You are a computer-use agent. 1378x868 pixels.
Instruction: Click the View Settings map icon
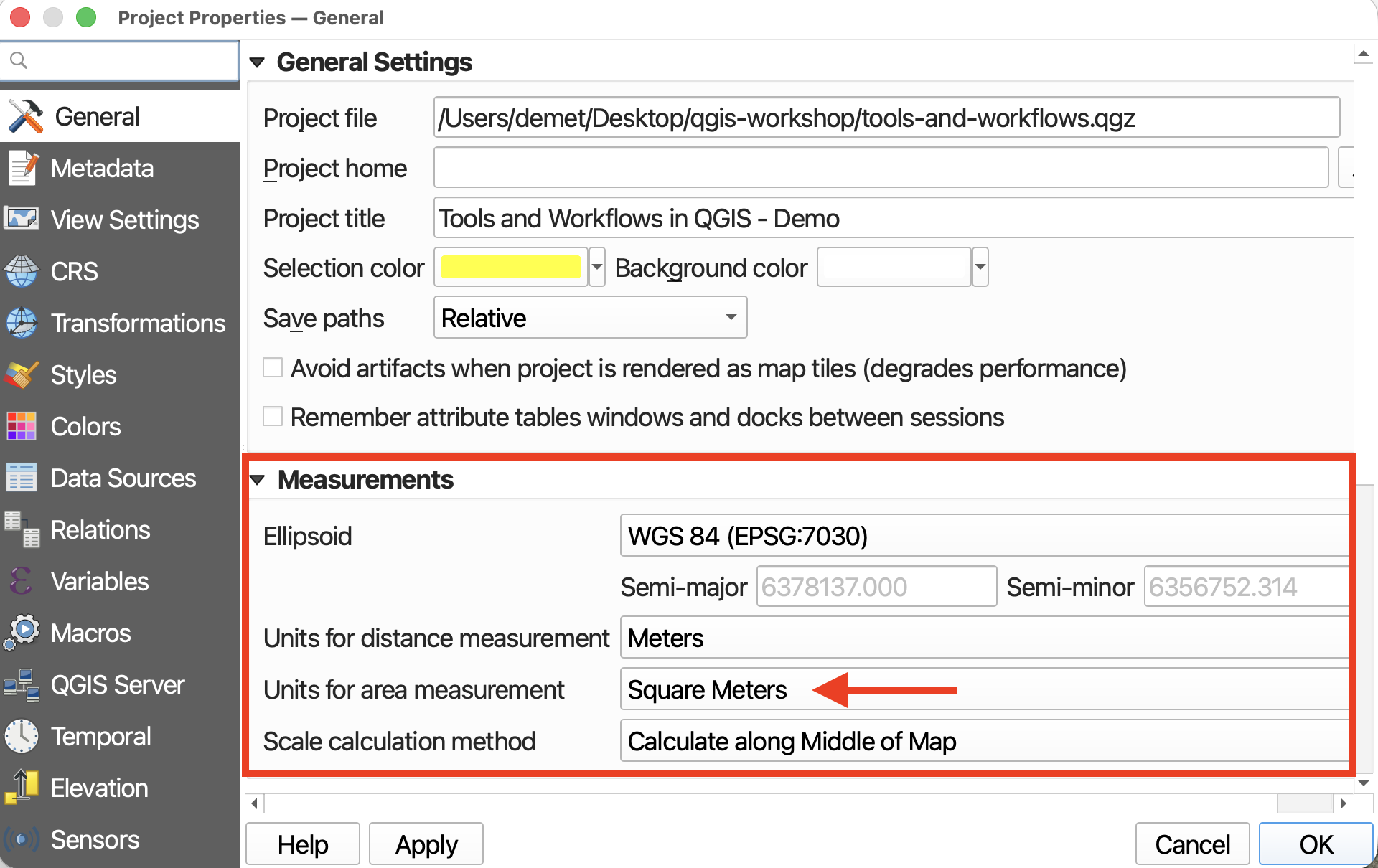click(x=22, y=219)
